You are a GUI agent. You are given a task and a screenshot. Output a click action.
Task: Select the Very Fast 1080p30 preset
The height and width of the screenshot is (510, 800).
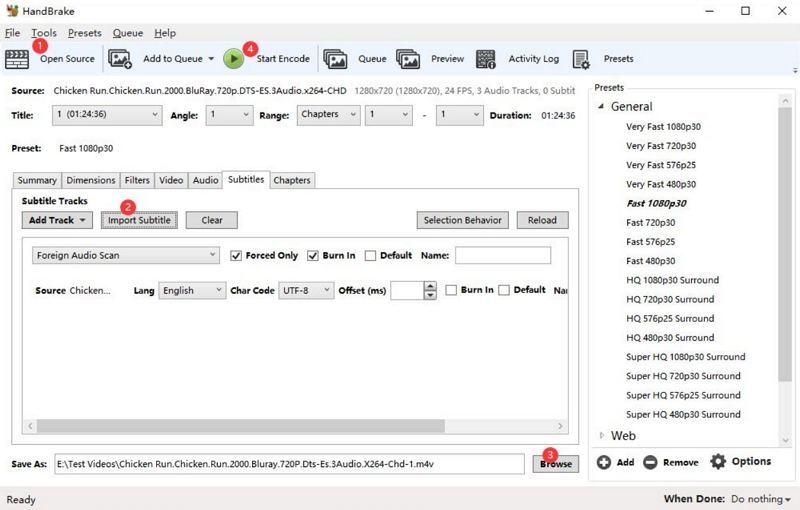(663, 126)
